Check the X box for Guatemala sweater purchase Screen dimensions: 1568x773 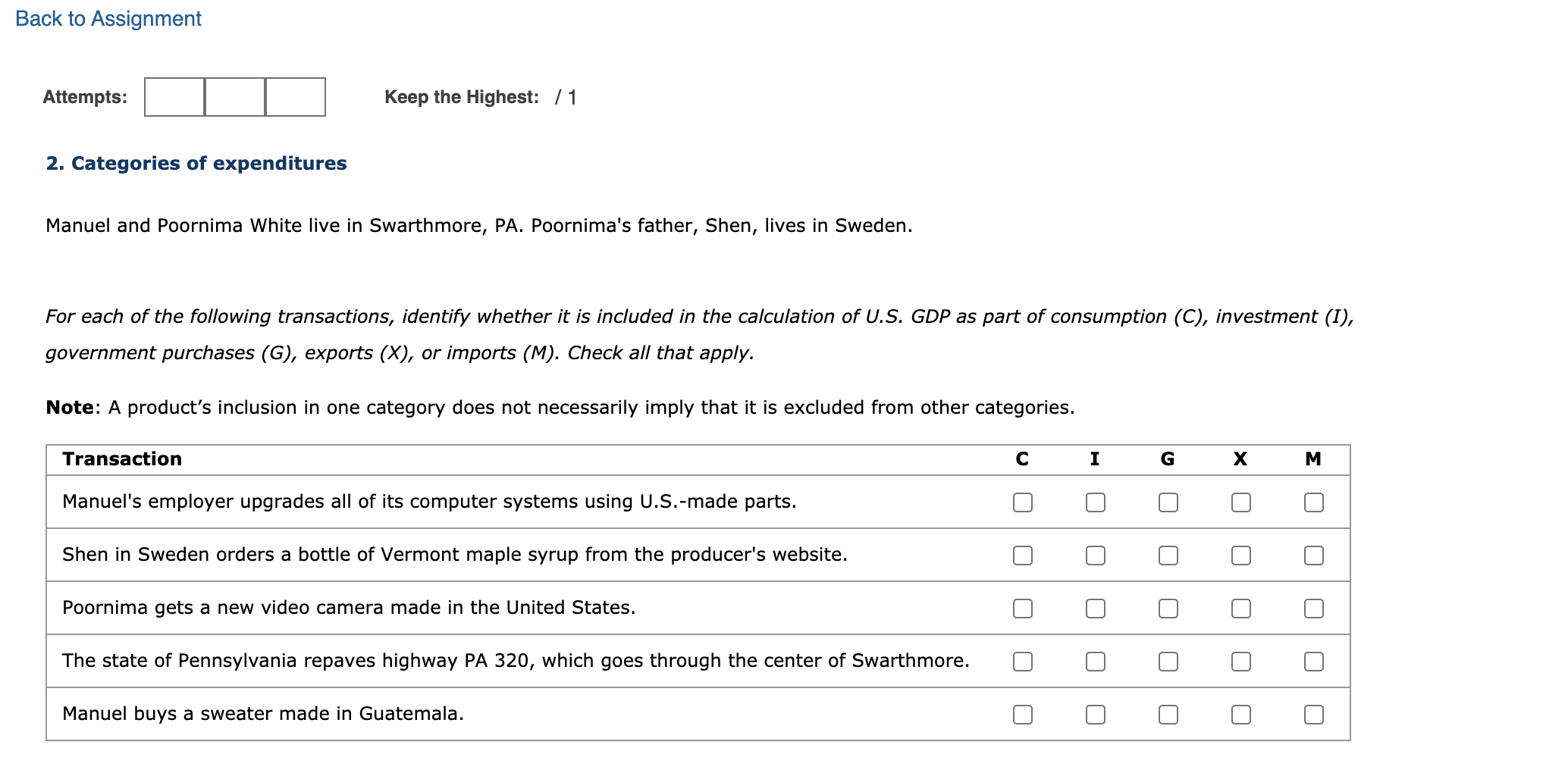pos(1240,713)
